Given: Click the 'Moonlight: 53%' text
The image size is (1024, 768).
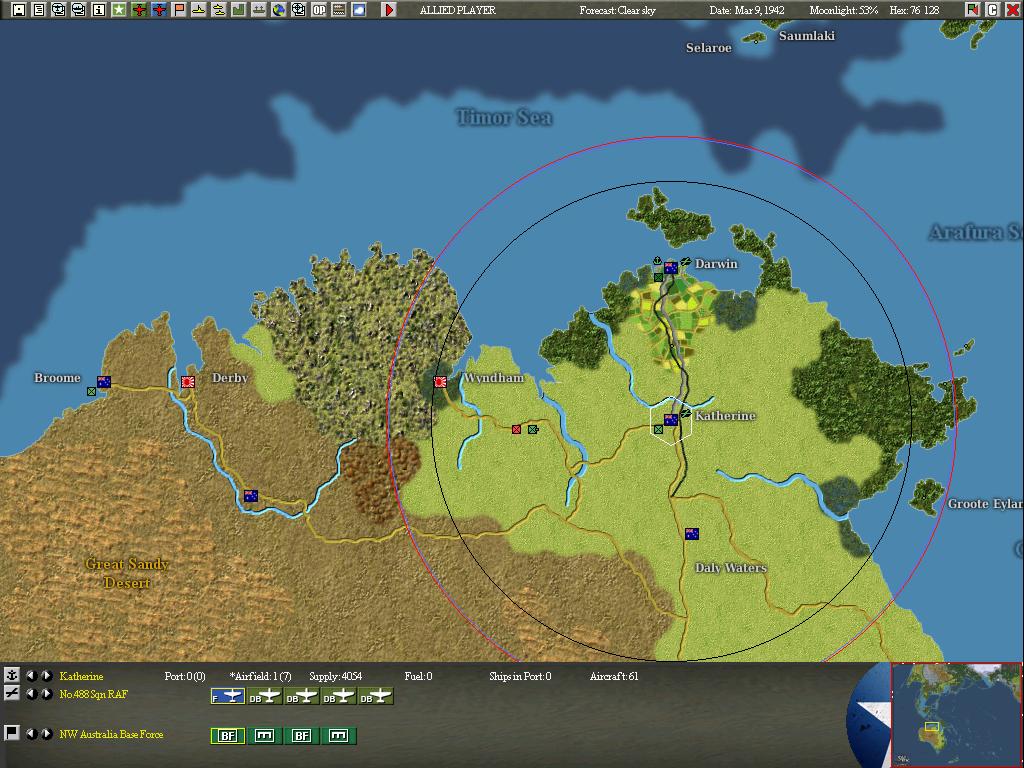Looking at the screenshot, I should pyautogui.click(x=843, y=10).
